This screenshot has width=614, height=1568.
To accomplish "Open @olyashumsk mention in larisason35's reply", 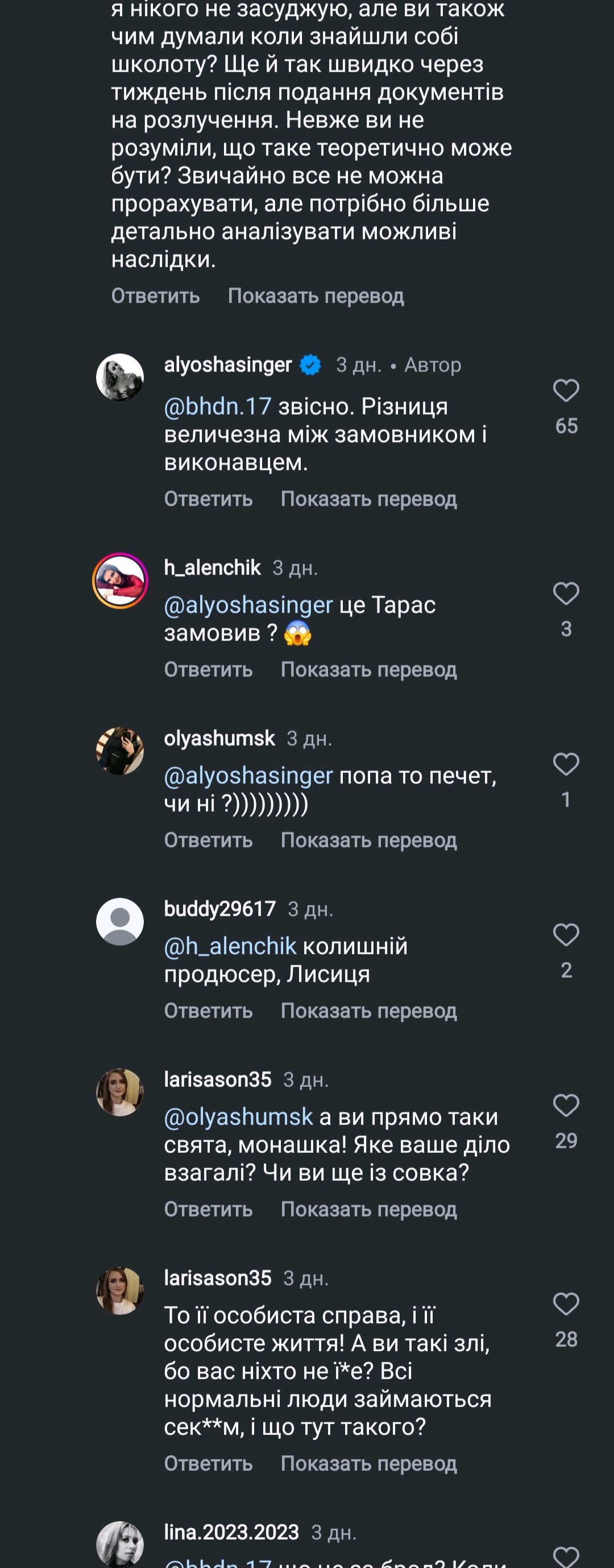I will click(238, 1117).
